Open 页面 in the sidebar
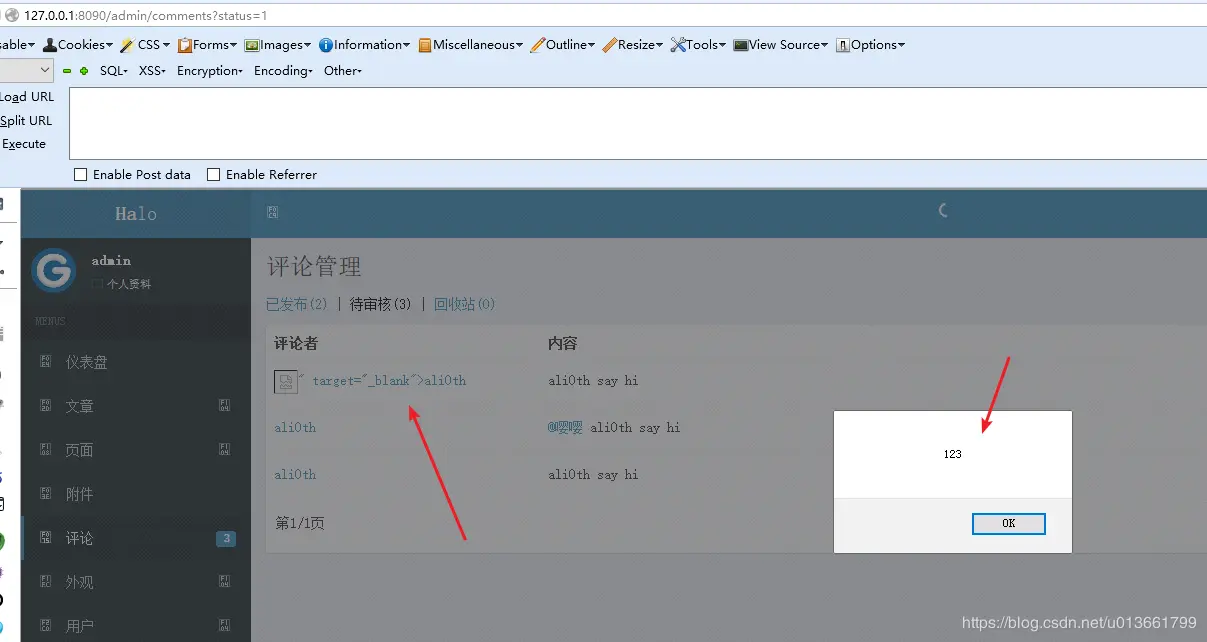This screenshot has width=1207, height=642. [79, 450]
